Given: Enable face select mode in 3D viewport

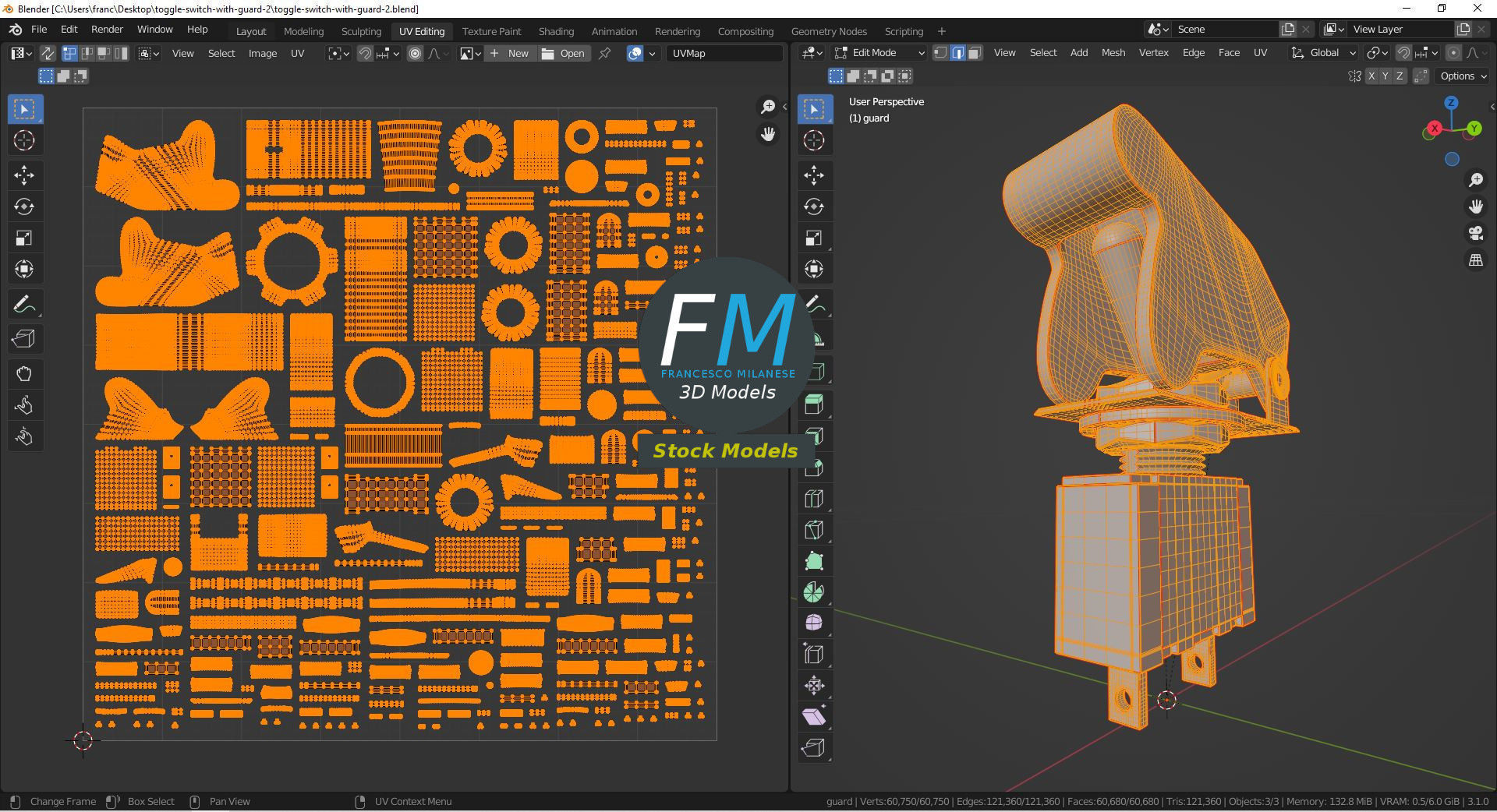Looking at the screenshot, I should click(975, 53).
